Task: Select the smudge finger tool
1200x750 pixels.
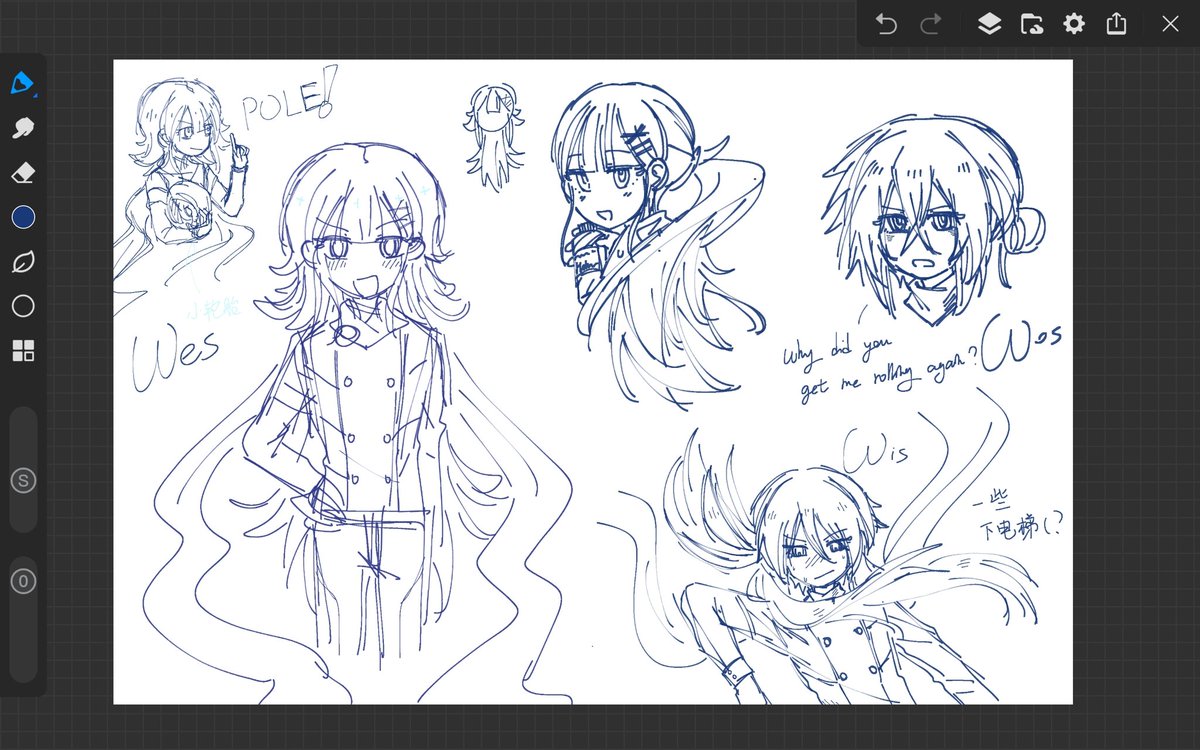Action: coord(23,127)
